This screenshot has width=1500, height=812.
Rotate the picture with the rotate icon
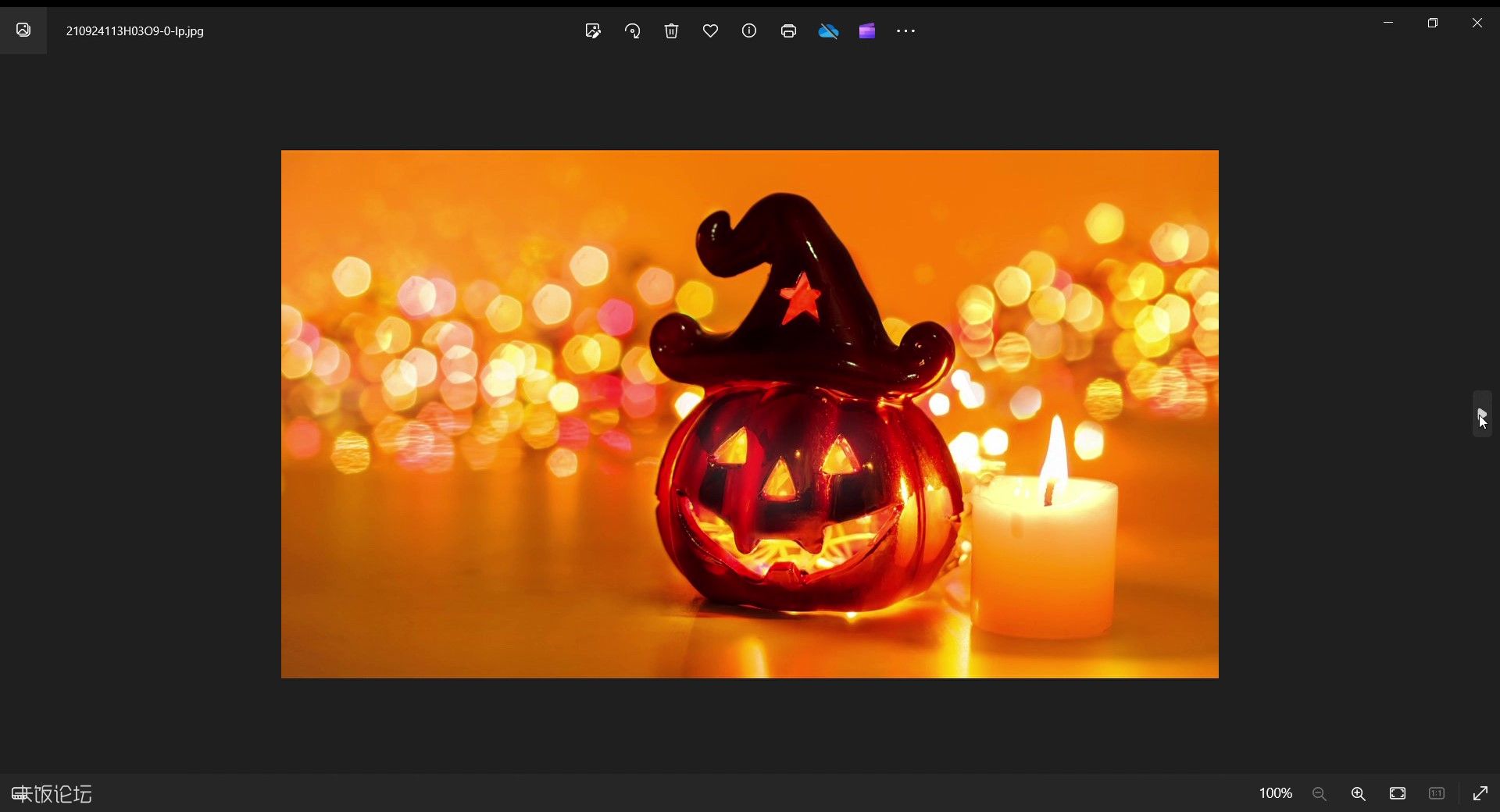click(x=633, y=31)
